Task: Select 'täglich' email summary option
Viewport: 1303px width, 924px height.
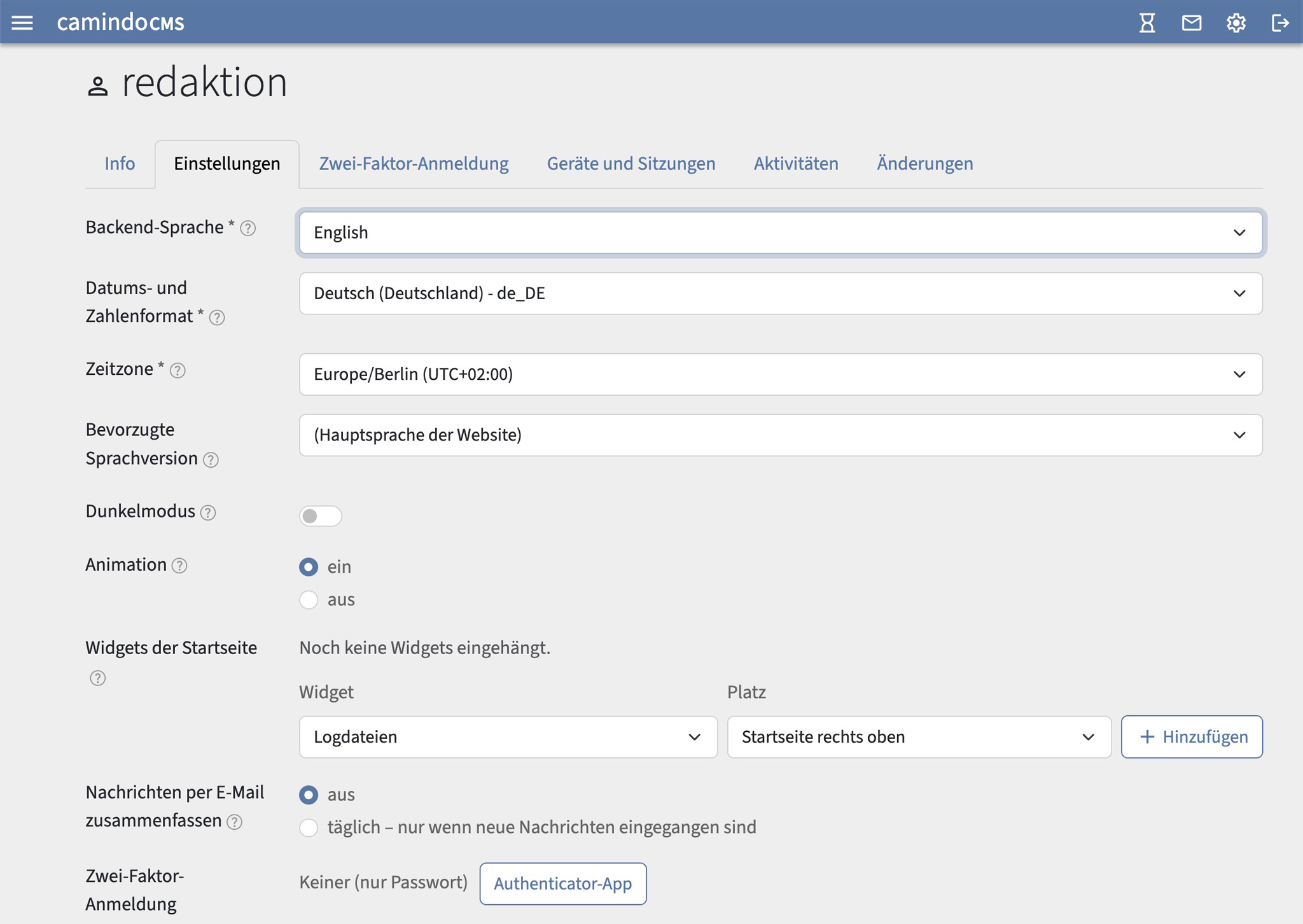Action: 309,827
